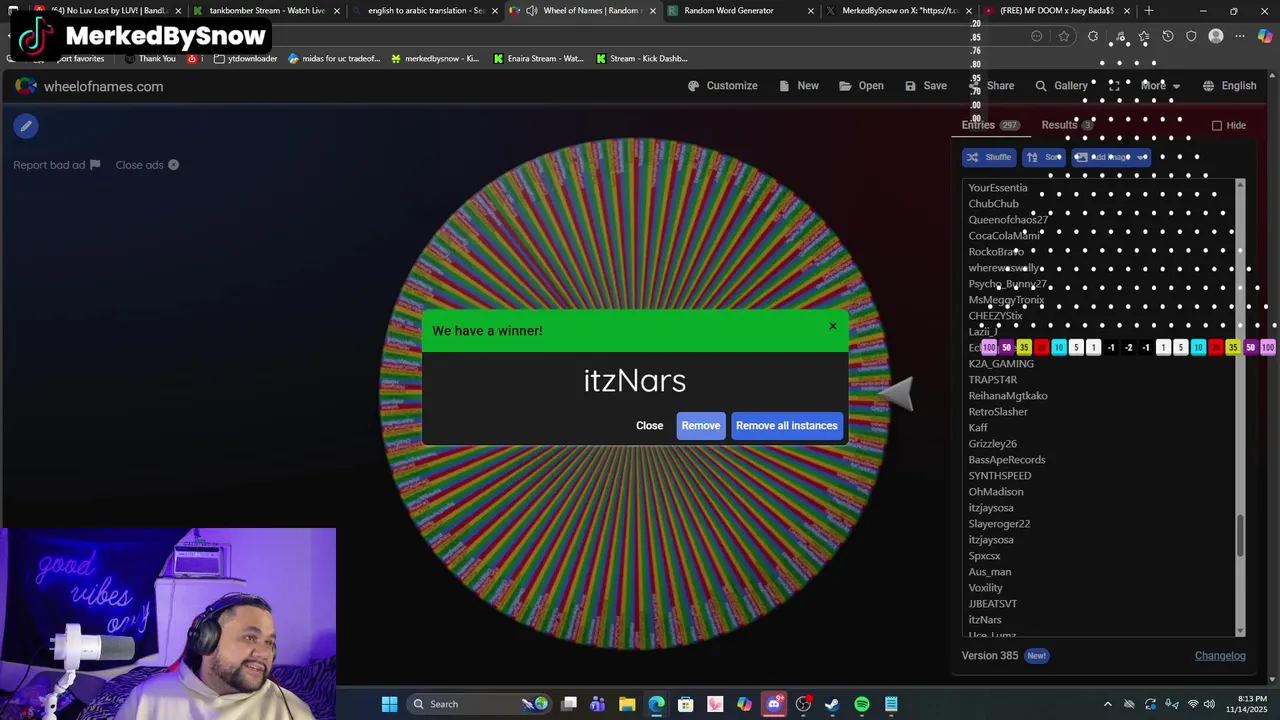Go to wheelofnames.com home logo
The height and width of the screenshot is (720, 1280).
pos(89,87)
